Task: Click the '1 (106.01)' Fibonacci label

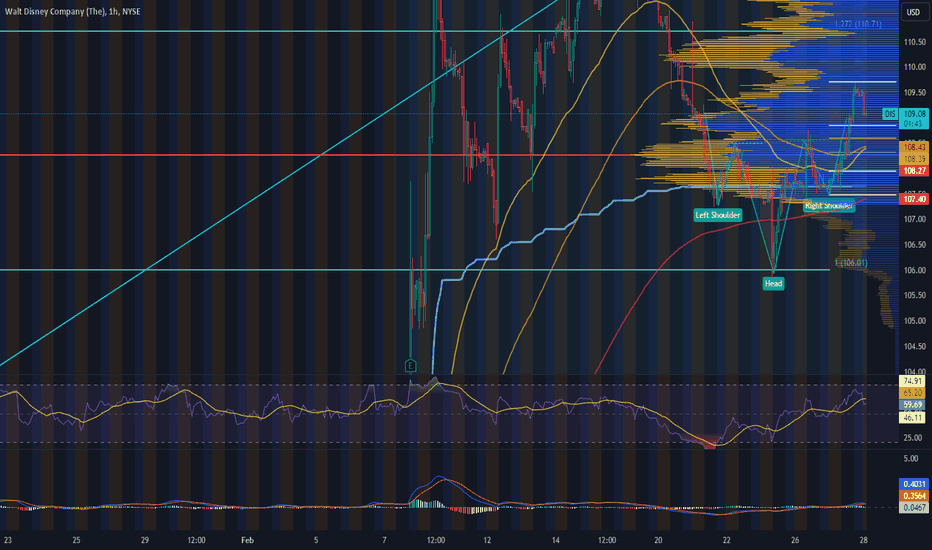Action: click(x=851, y=263)
